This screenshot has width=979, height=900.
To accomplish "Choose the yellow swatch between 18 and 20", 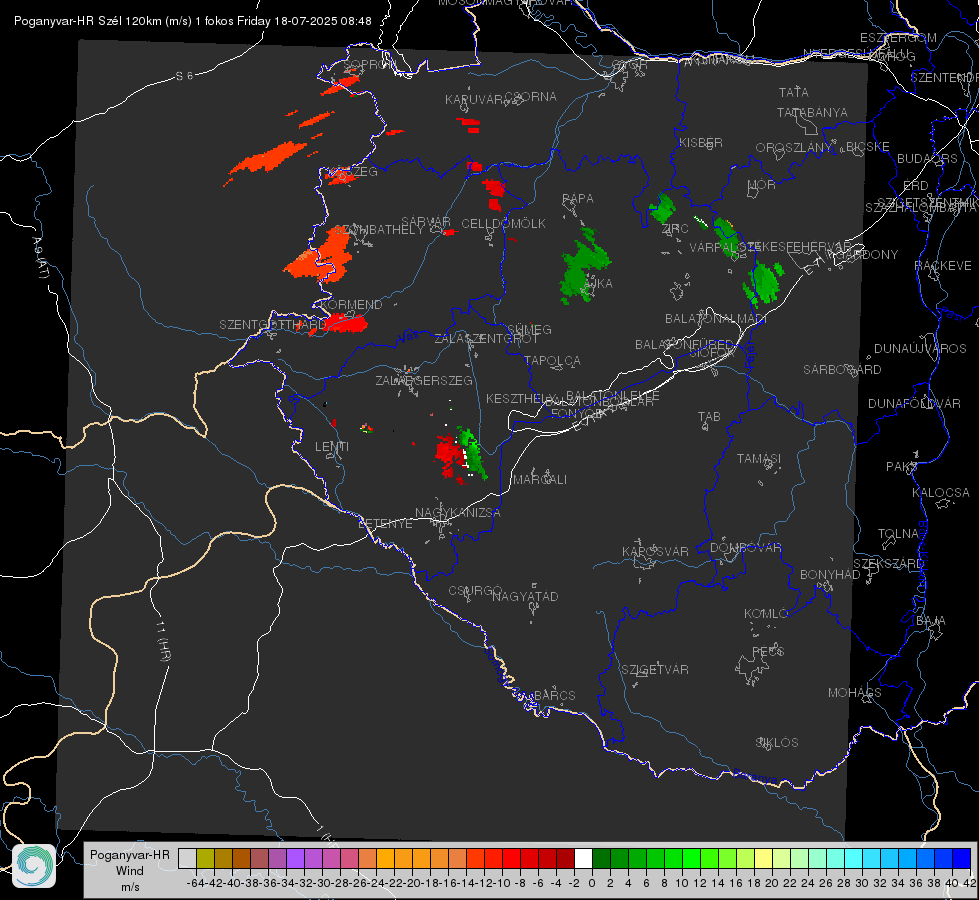I will [x=763, y=858].
